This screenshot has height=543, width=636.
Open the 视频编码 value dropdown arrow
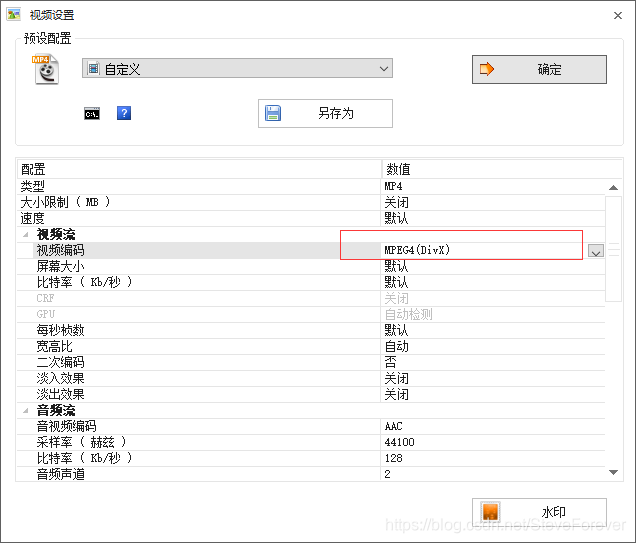595,251
